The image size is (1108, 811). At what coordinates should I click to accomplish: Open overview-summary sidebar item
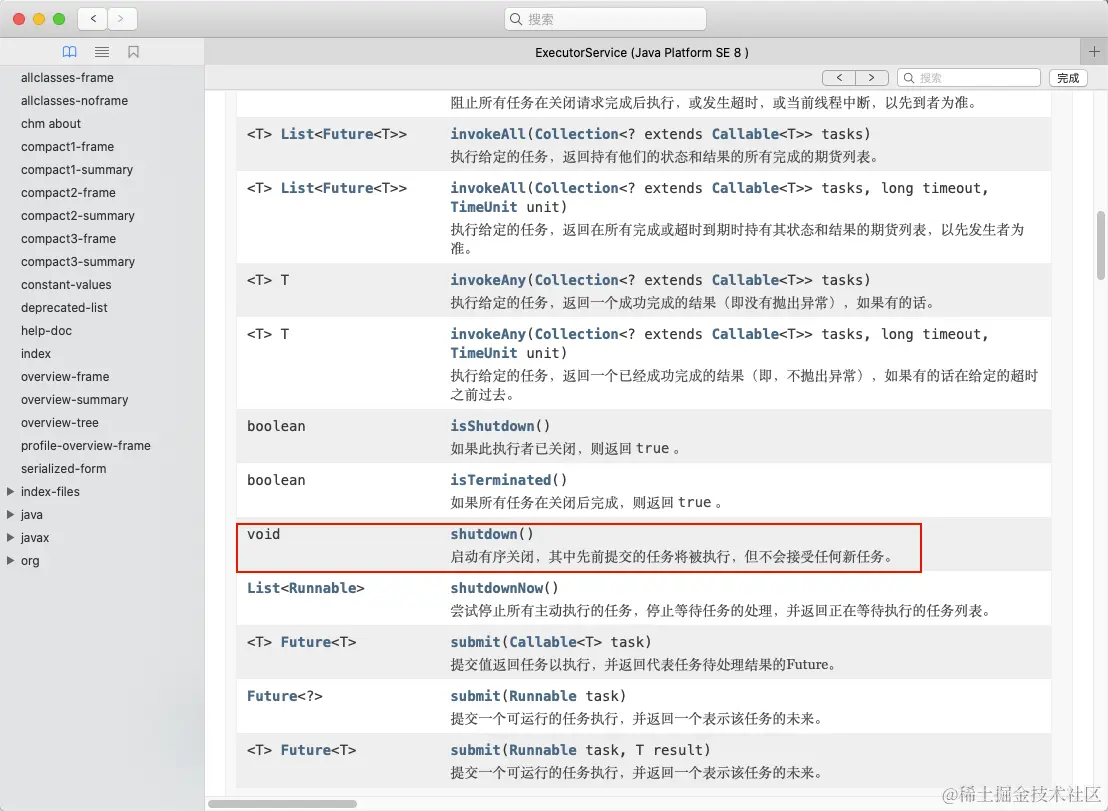point(74,400)
